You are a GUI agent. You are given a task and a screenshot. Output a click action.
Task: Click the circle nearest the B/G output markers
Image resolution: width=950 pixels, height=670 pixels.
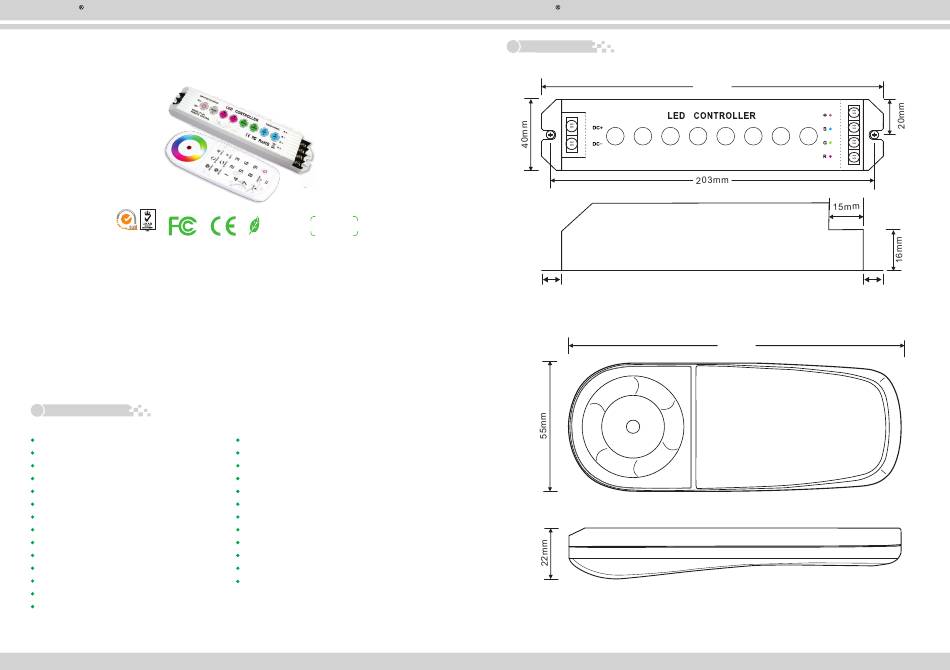coord(808,136)
